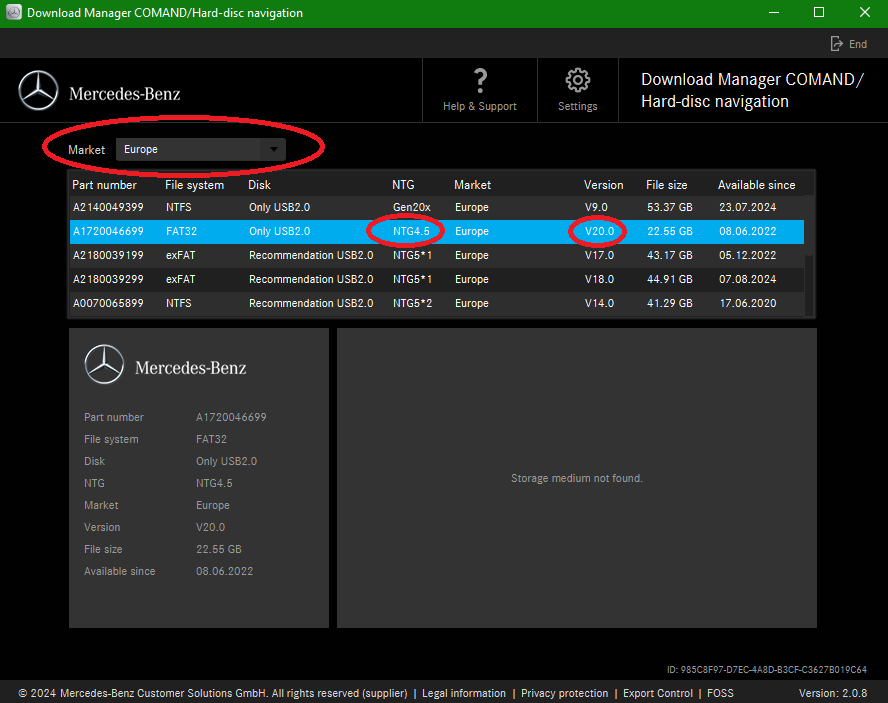Open Help & Support question mark icon
This screenshot has height=703, width=888.
480,81
